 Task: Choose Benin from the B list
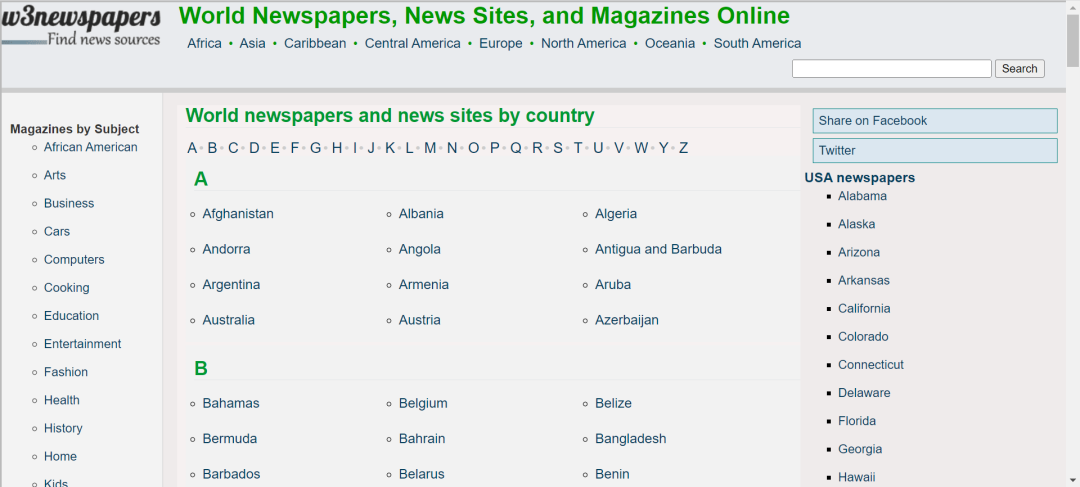point(612,475)
